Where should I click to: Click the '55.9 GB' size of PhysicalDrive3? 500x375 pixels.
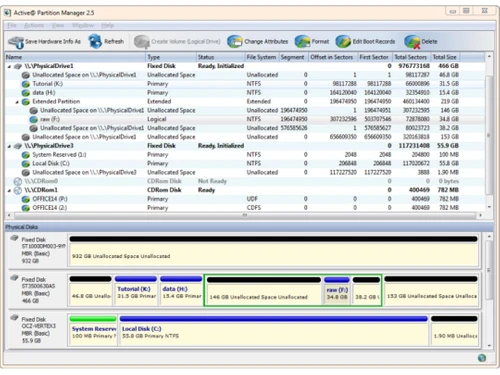448,146
